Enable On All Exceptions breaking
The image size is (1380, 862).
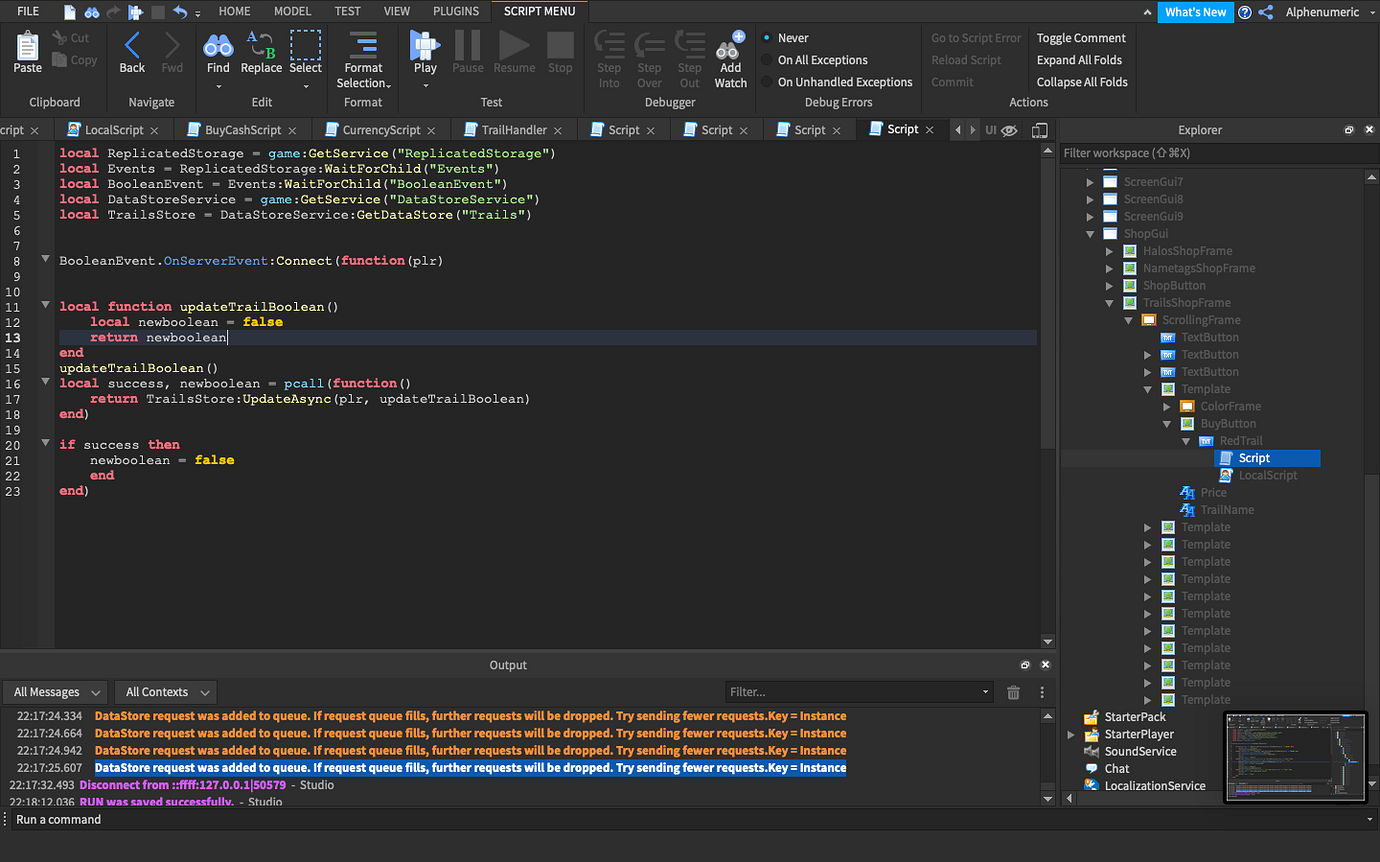822,59
